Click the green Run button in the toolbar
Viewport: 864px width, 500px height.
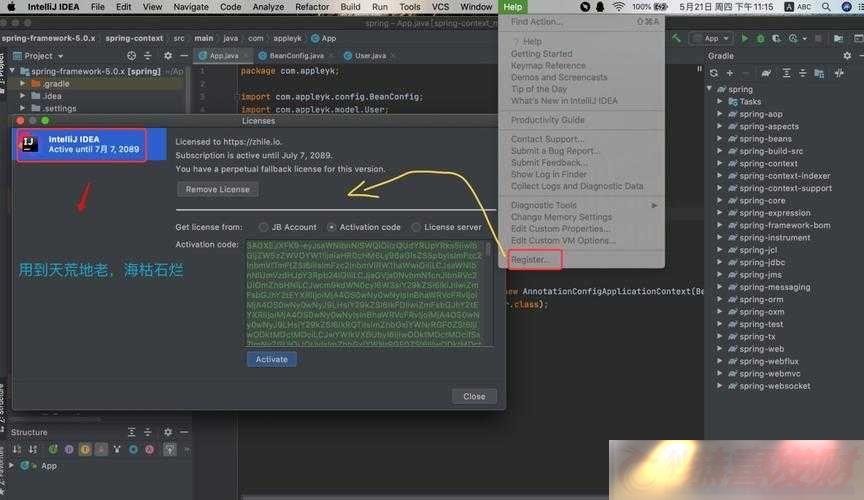pyautogui.click(x=744, y=39)
